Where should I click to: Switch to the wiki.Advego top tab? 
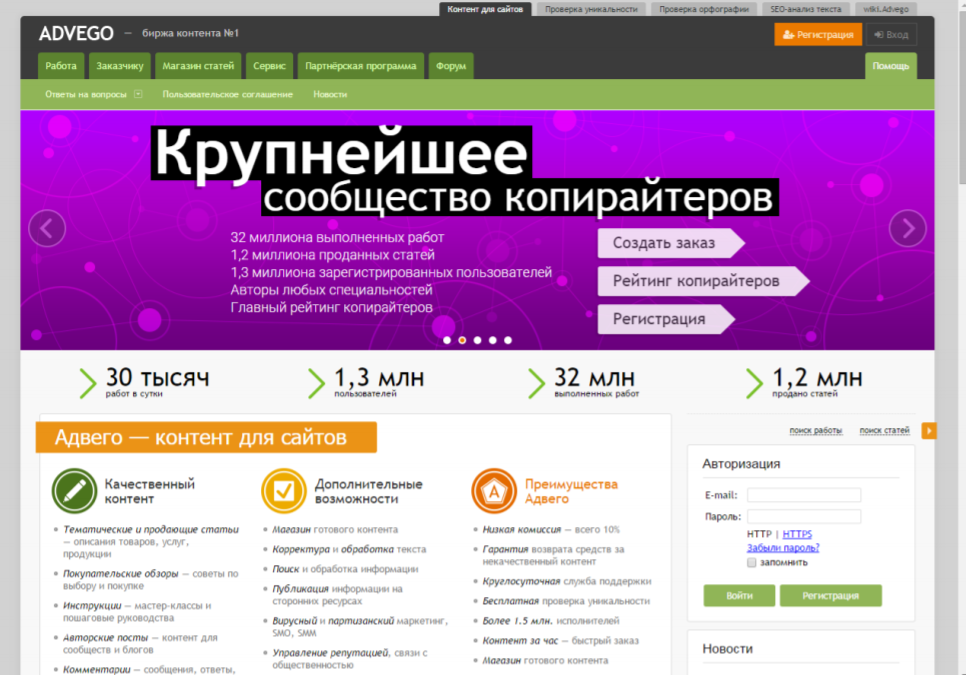tap(885, 9)
